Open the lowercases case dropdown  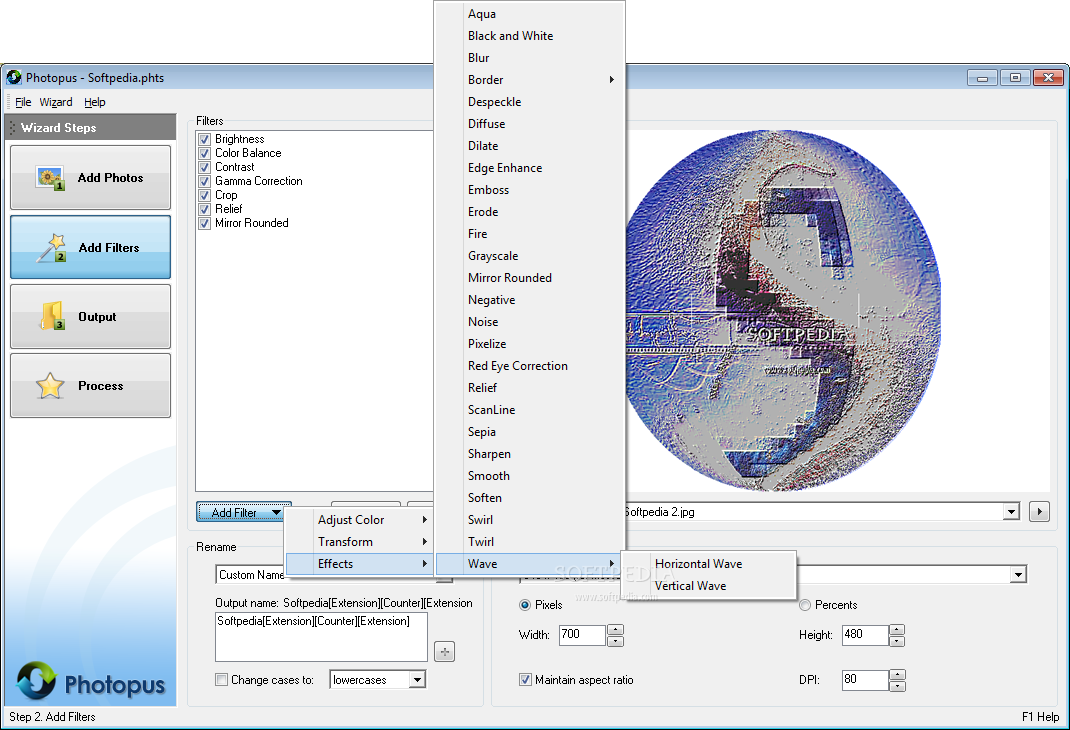point(418,680)
